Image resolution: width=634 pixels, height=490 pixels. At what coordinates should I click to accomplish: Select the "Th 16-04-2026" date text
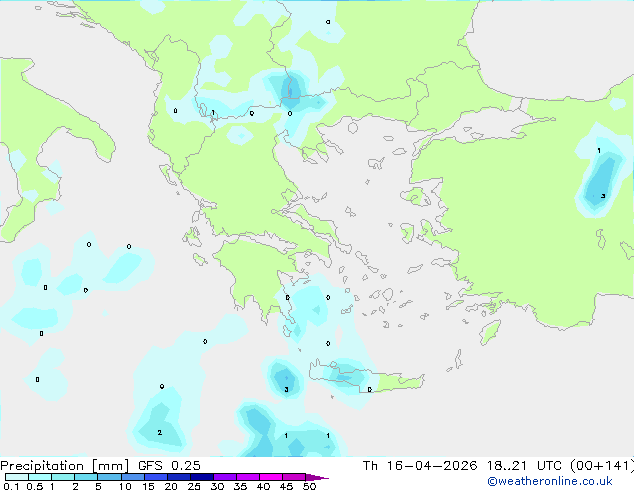420,466
